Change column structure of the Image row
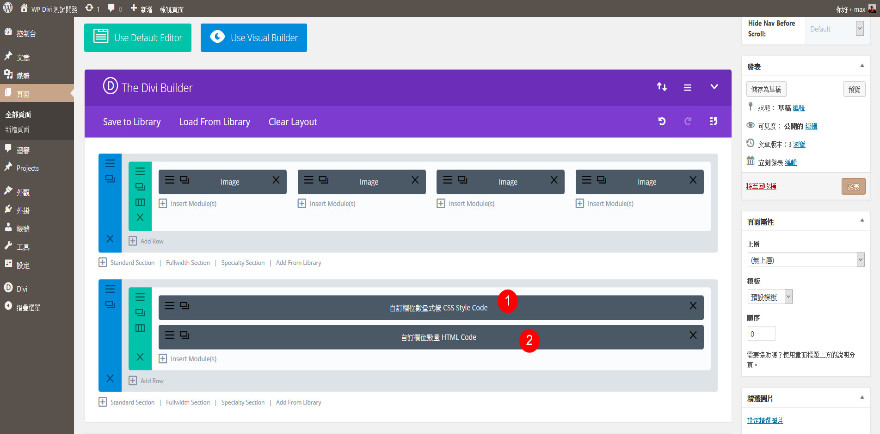880x434 pixels. coord(140,202)
